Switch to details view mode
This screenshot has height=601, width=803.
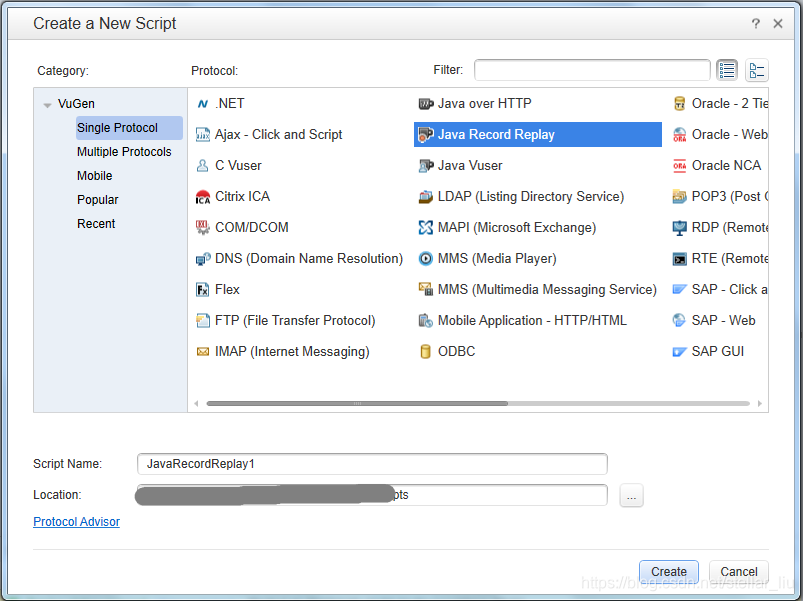757,70
